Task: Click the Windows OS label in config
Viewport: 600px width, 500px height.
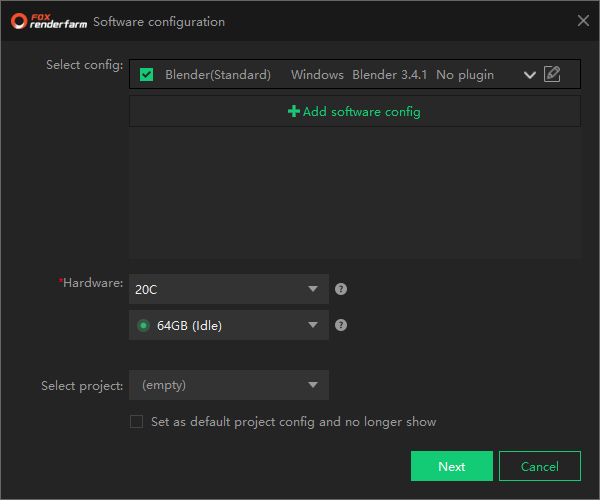Action: tap(317, 75)
